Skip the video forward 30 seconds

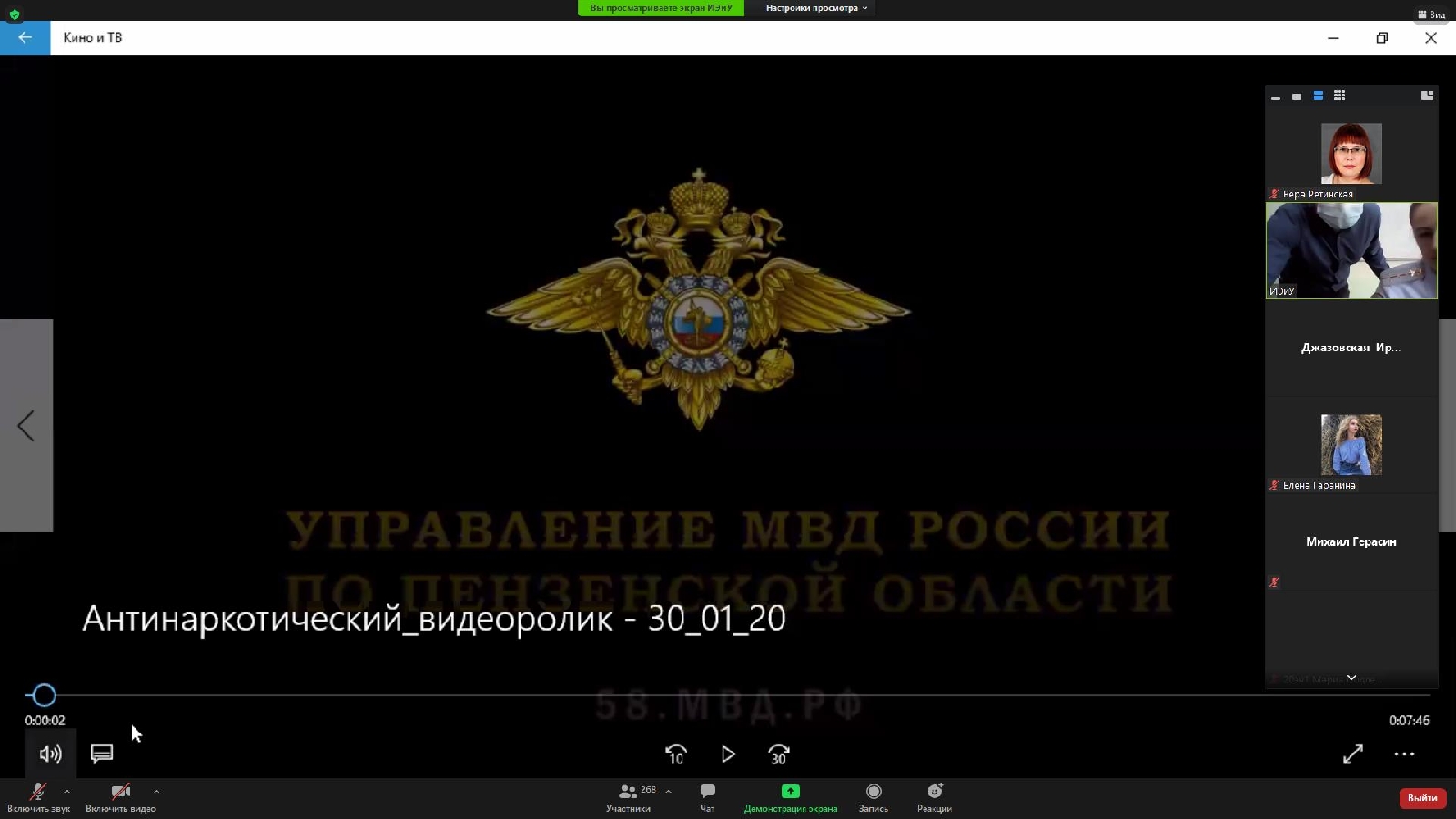(778, 754)
